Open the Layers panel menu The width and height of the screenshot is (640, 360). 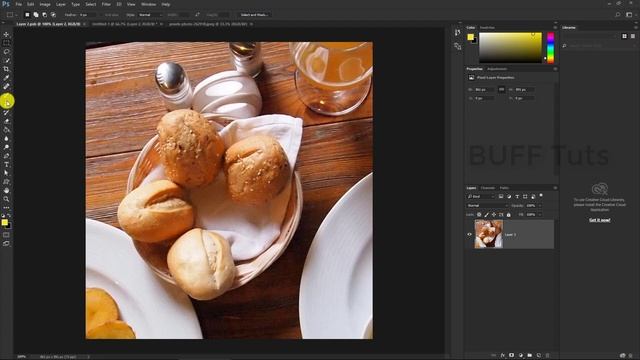[555, 188]
